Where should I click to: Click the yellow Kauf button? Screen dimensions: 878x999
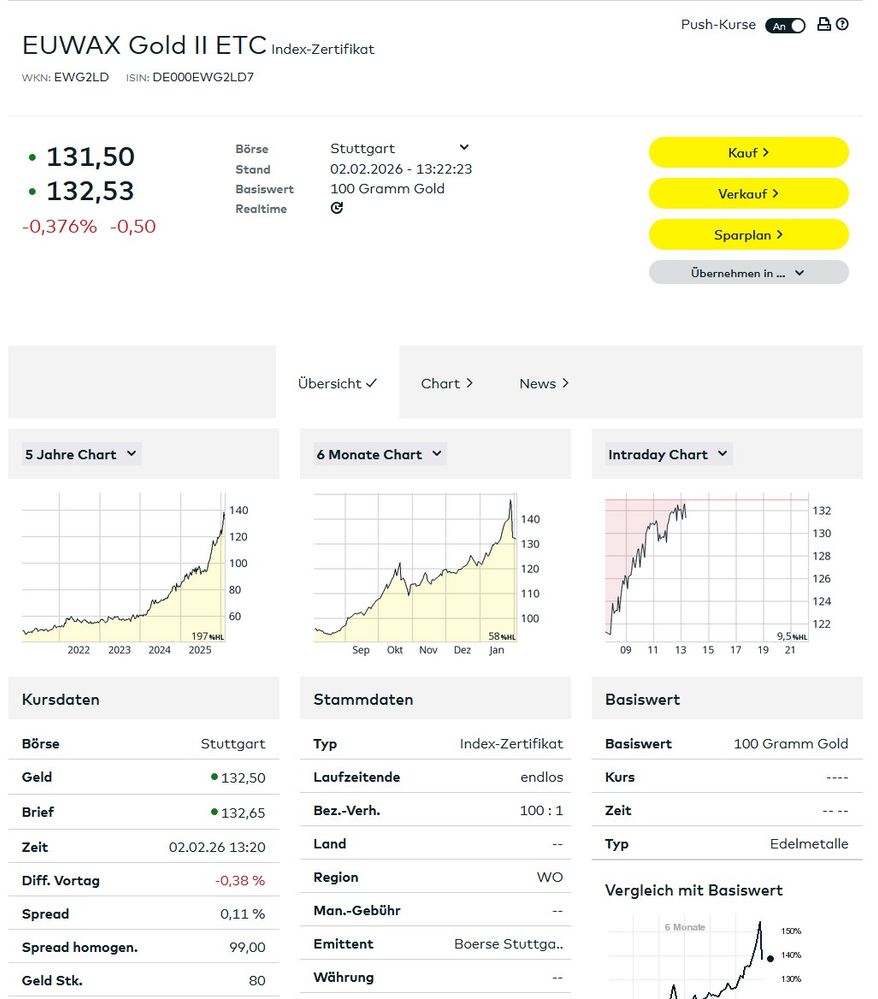tap(749, 153)
